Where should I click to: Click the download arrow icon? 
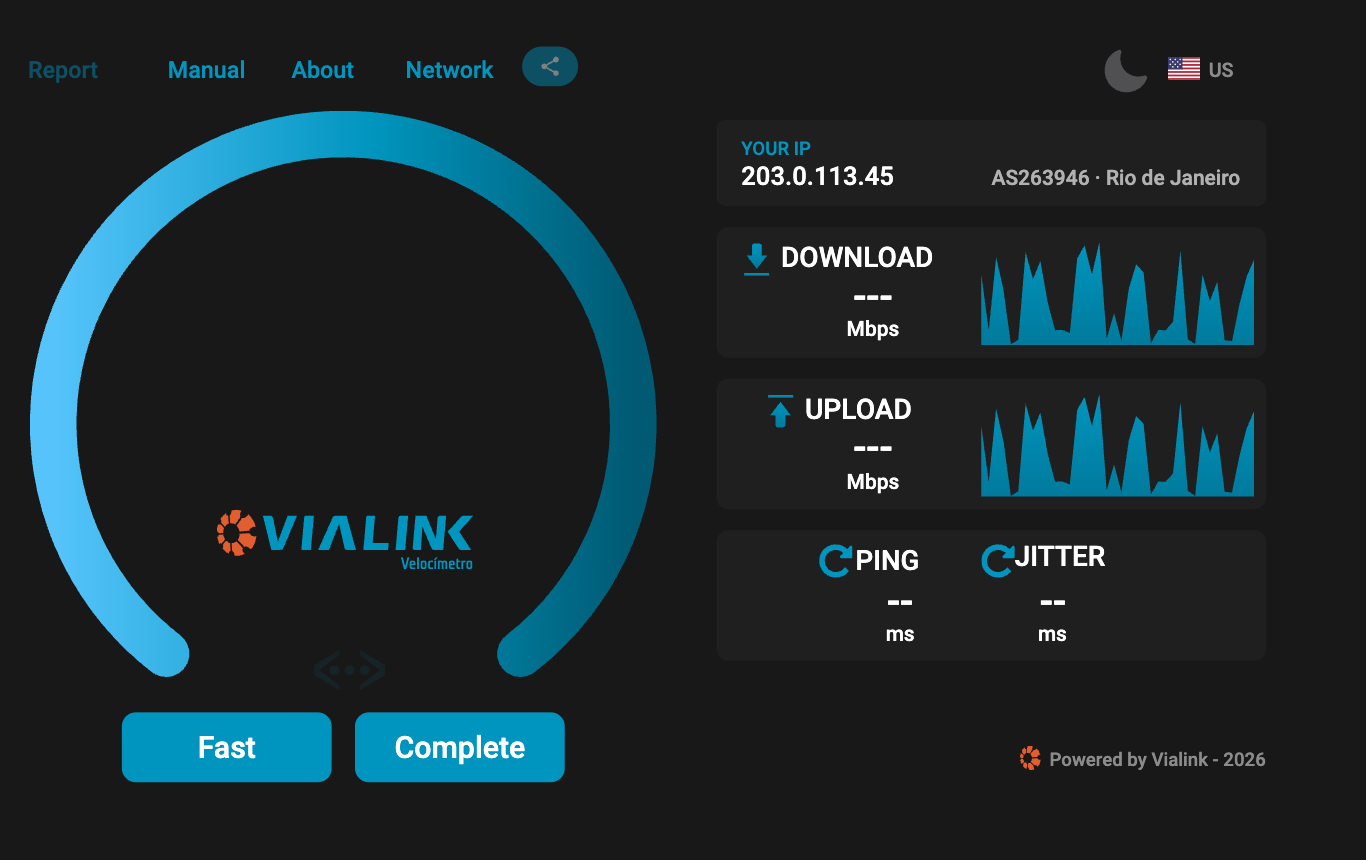757,259
